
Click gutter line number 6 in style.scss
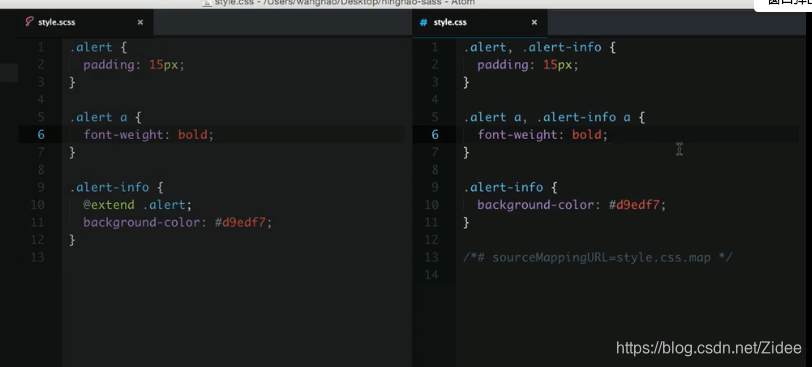click(41, 135)
